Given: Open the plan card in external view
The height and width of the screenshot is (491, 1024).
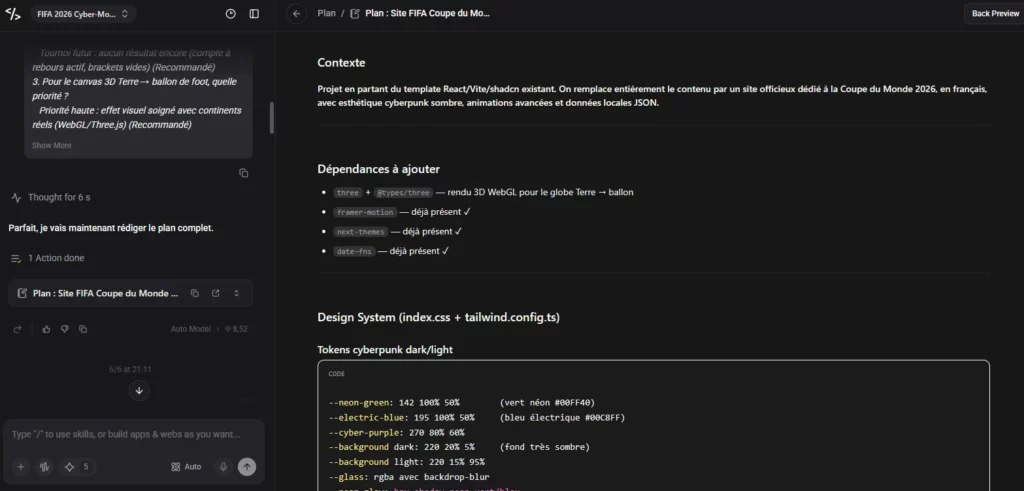Looking at the screenshot, I should pyautogui.click(x=216, y=293).
